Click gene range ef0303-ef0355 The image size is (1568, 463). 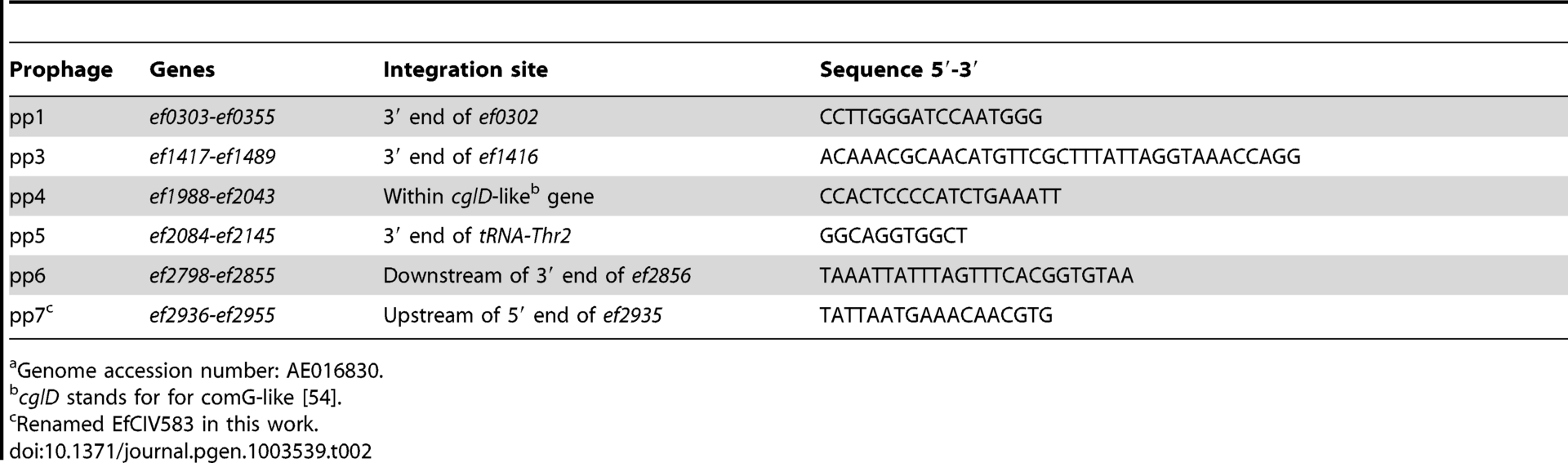(x=212, y=118)
